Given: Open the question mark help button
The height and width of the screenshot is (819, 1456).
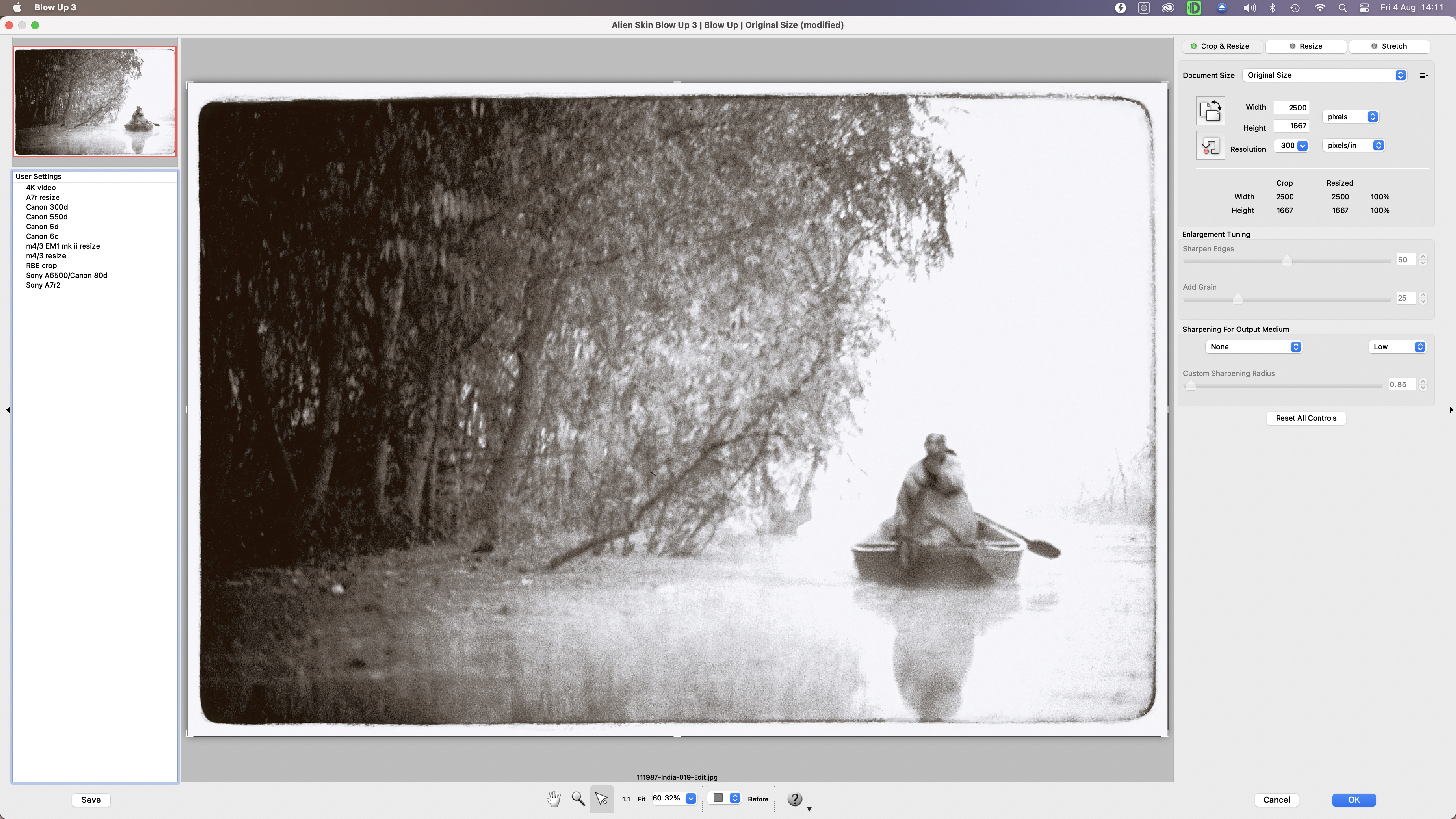Looking at the screenshot, I should click(x=795, y=799).
